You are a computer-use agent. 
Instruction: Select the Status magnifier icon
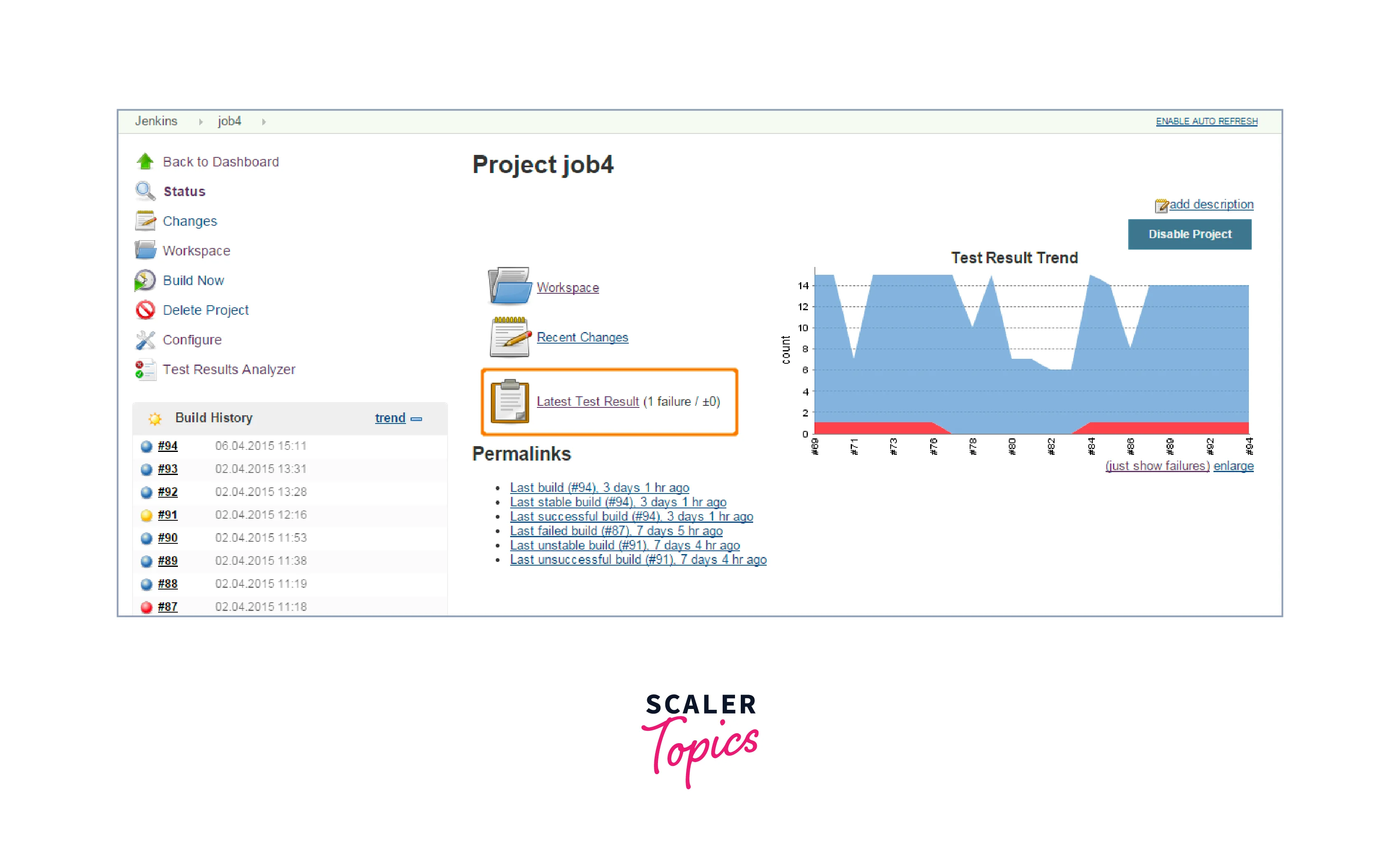click(145, 191)
